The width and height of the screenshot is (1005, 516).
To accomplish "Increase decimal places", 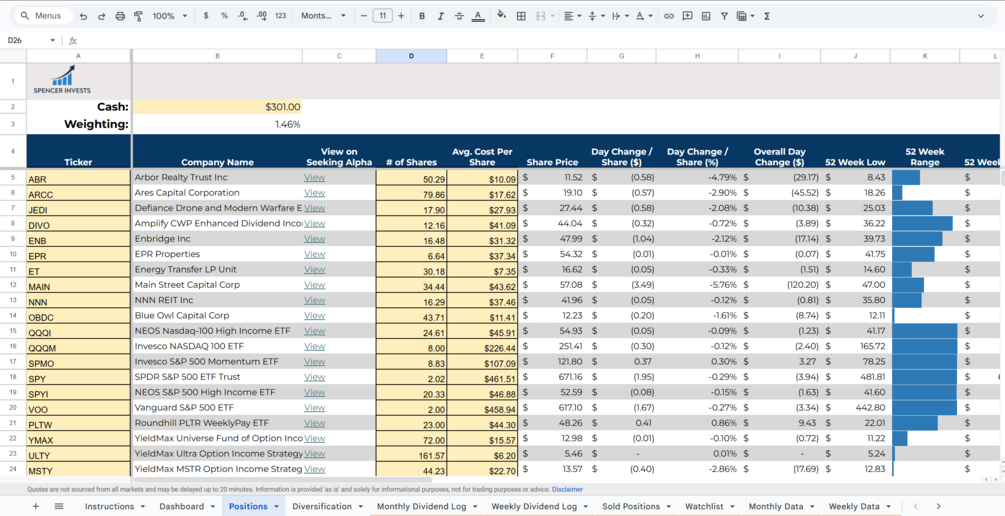I will pos(261,16).
